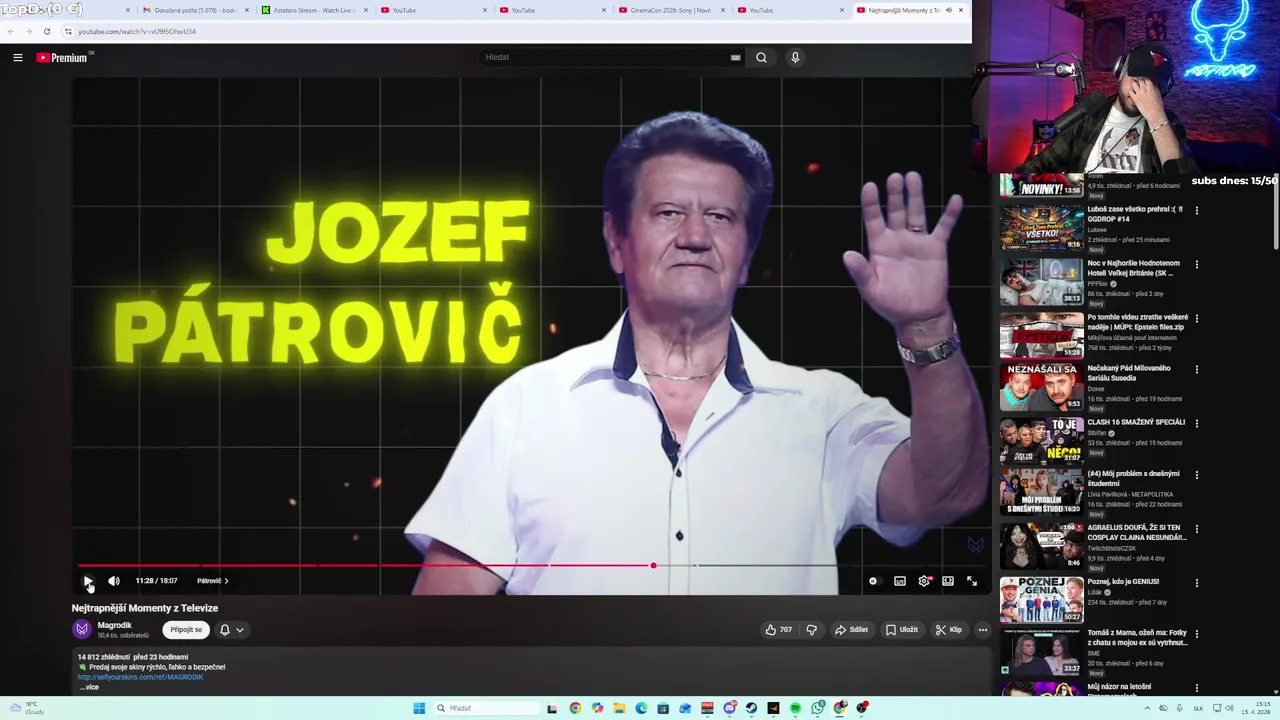Image resolution: width=1280 pixels, height=720 pixels.
Task: Focus the Hledat search field
Action: pyautogui.click(x=604, y=57)
